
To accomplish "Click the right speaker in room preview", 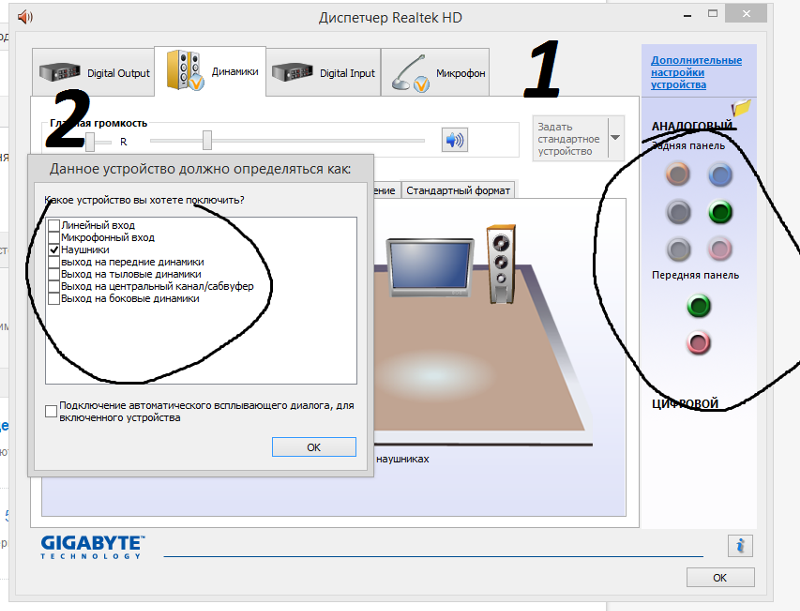I will coord(501,264).
